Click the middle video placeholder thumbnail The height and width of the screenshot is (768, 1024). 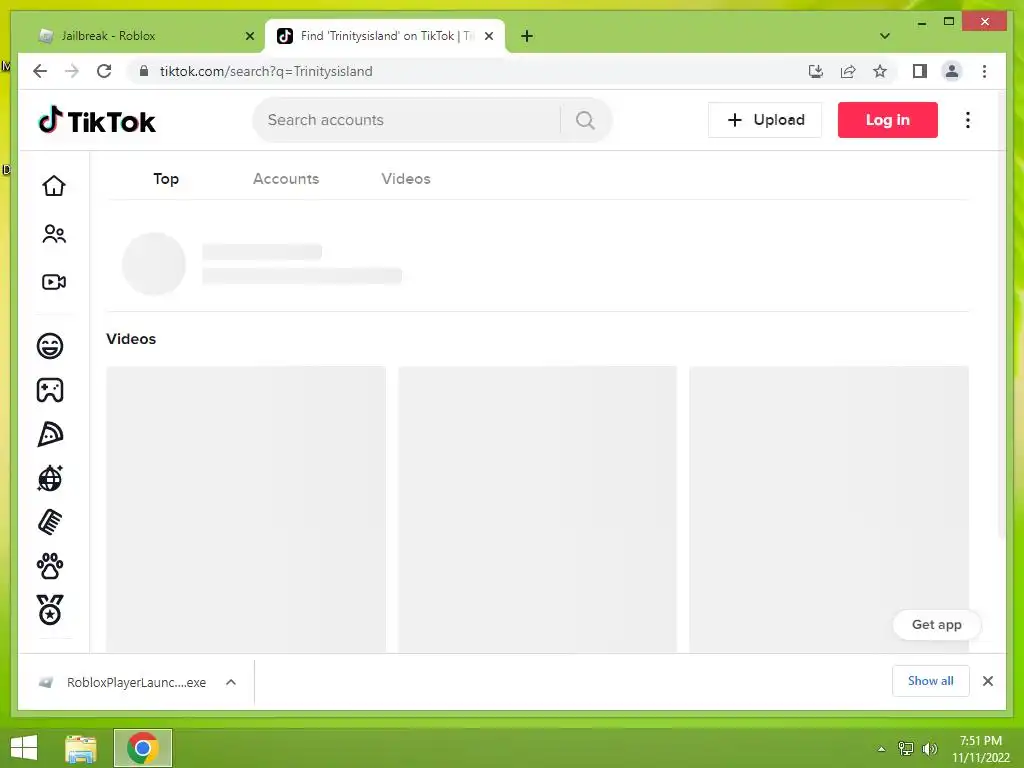click(537, 509)
